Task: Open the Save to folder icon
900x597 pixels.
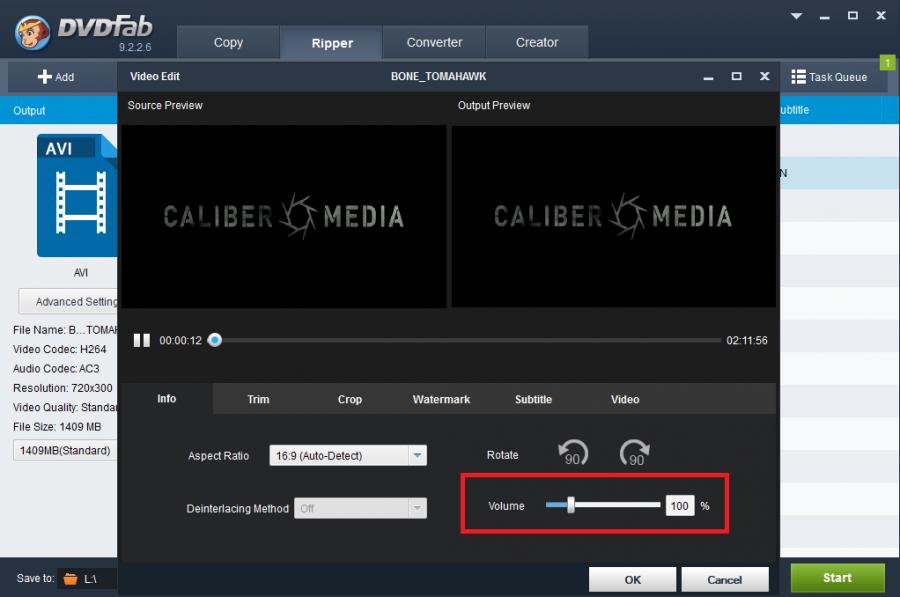Action: [70, 578]
